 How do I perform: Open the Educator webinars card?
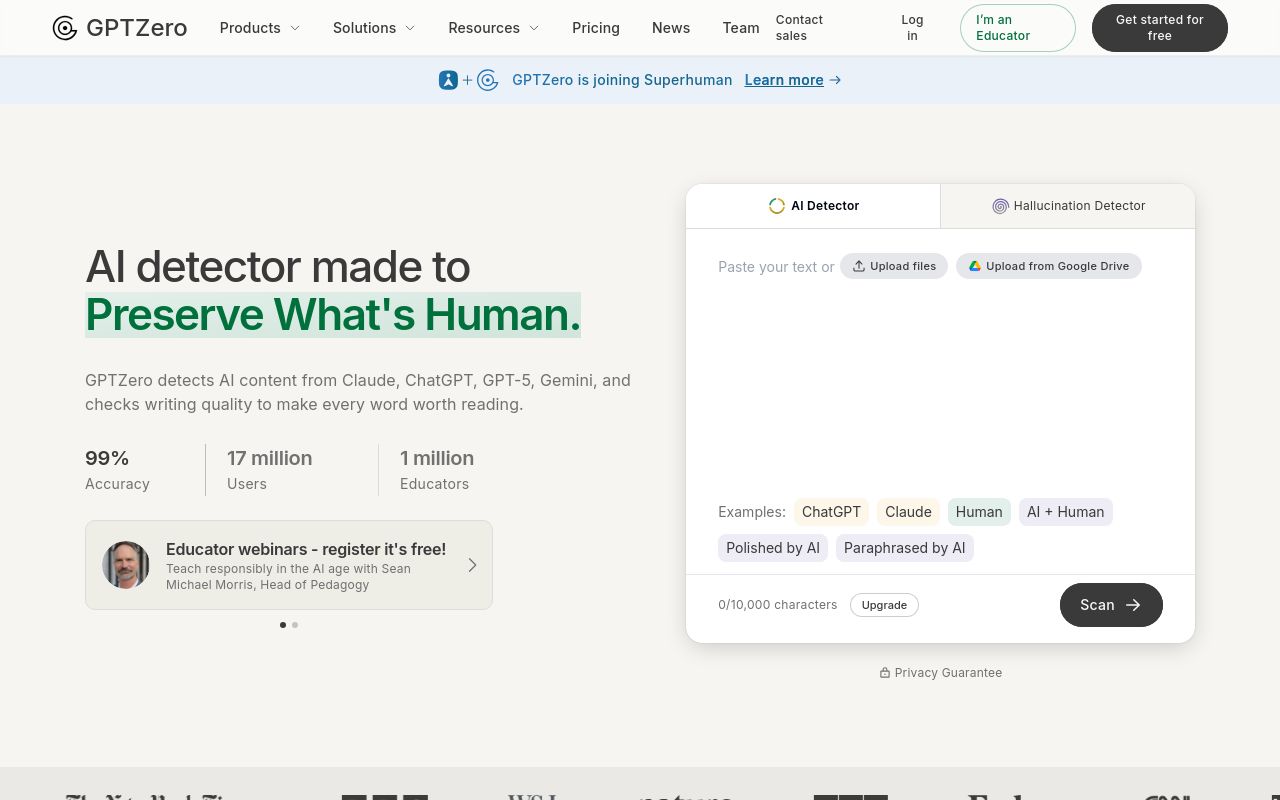point(289,565)
